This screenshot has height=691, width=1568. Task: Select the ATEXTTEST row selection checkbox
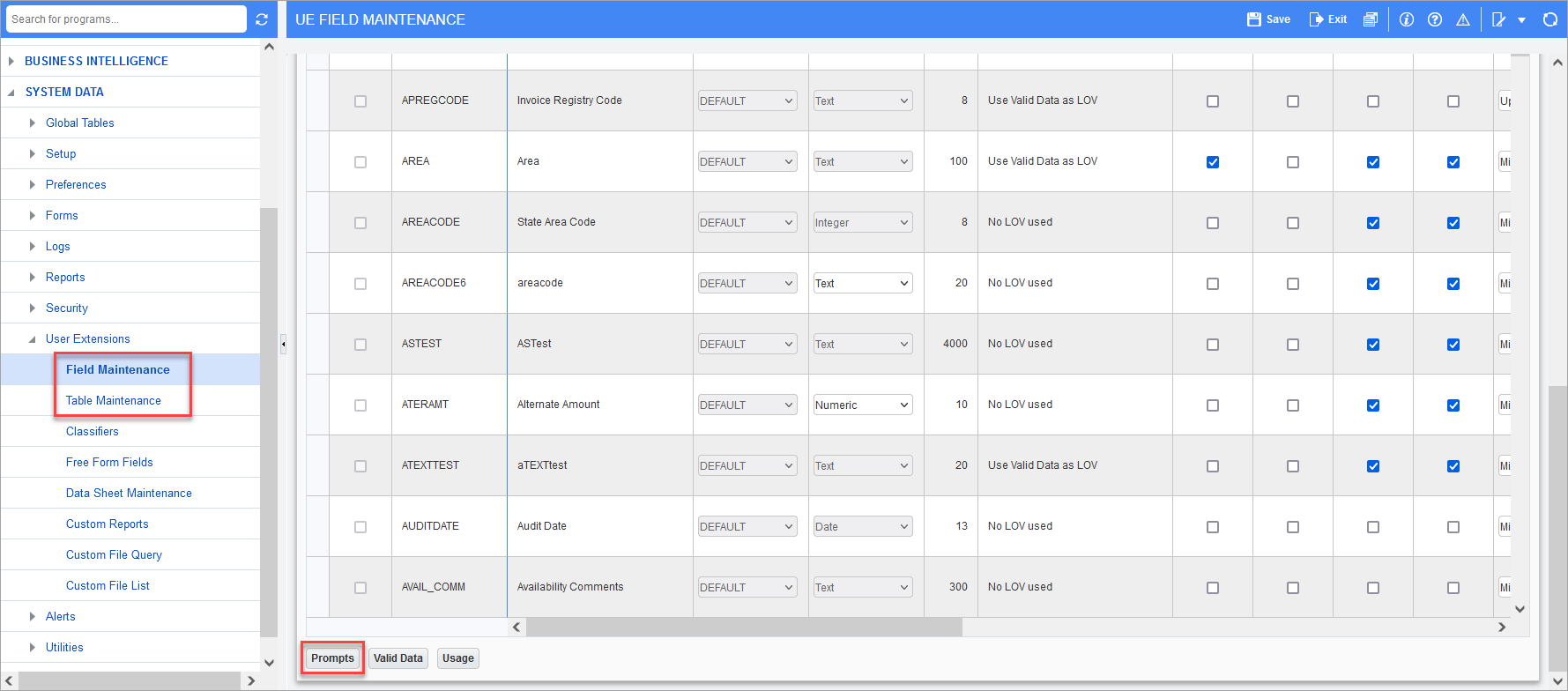[x=360, y=466]
